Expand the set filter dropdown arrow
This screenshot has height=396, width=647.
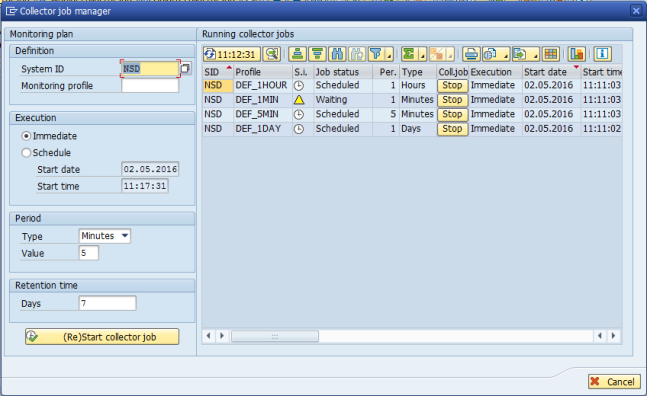pos(389,54)
